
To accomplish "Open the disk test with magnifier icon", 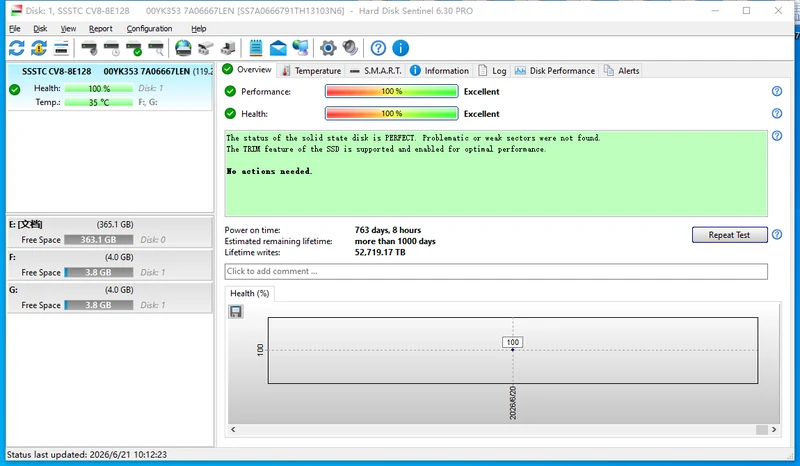I will click(156, 48).
